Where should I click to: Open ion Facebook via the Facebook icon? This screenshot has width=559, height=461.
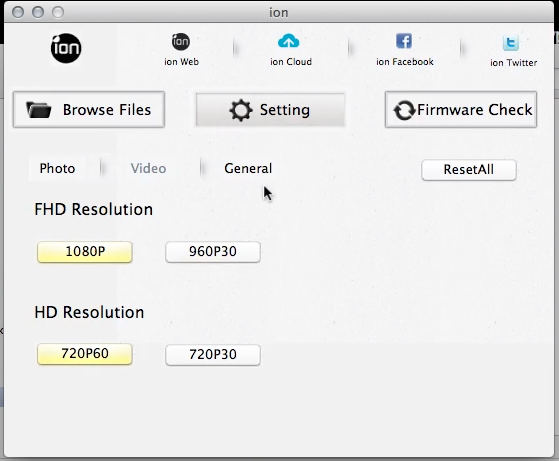pyautogui.click(x=404, y=41)
